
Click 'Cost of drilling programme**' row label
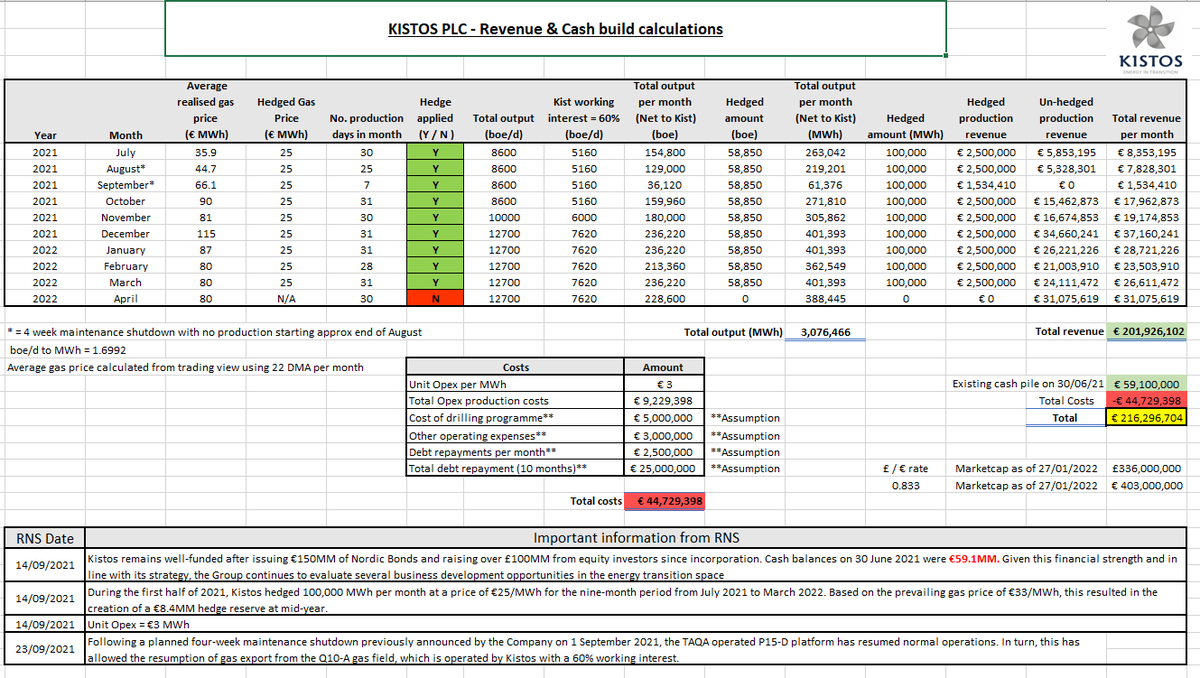pyautogui.click(x=516, y=418)
